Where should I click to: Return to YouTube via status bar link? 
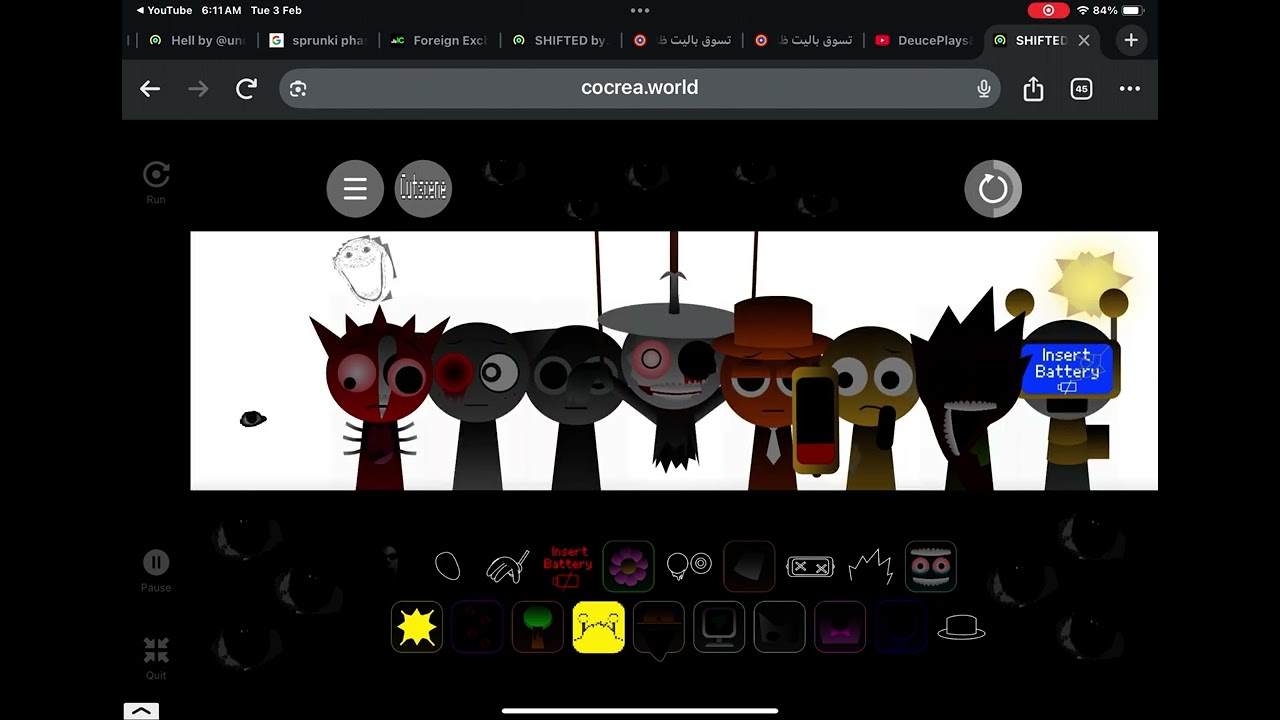[163, 10]
